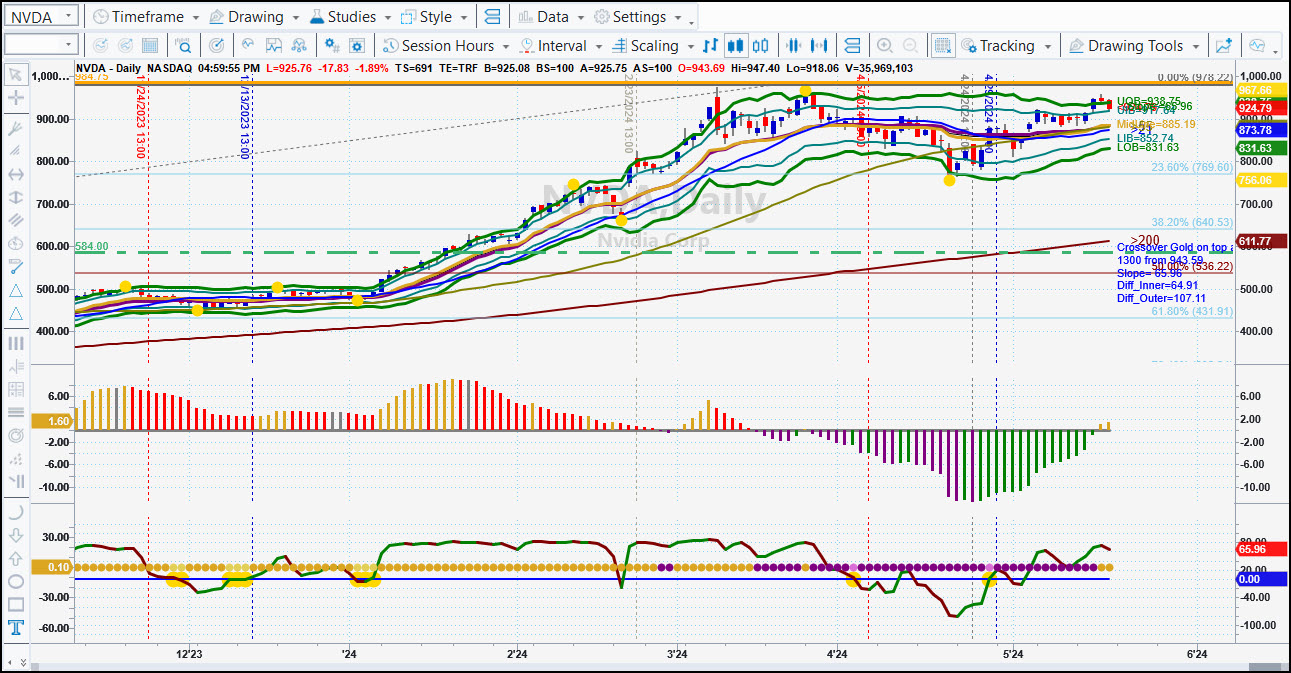Open the Timeframe menu
This screenshot has width=1291, height=673.
coord(145,17)
